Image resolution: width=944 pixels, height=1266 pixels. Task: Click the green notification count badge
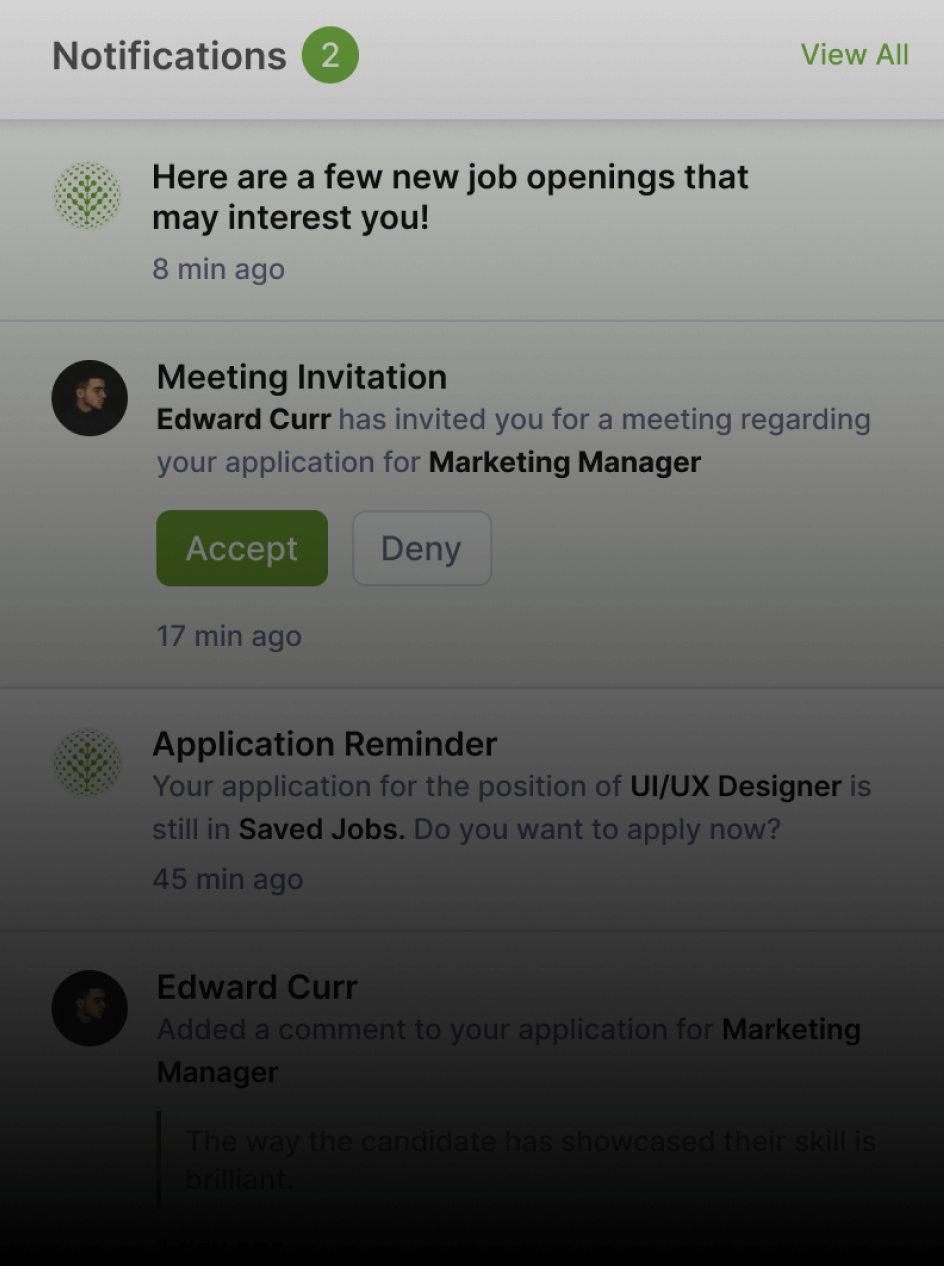point(330,55)
